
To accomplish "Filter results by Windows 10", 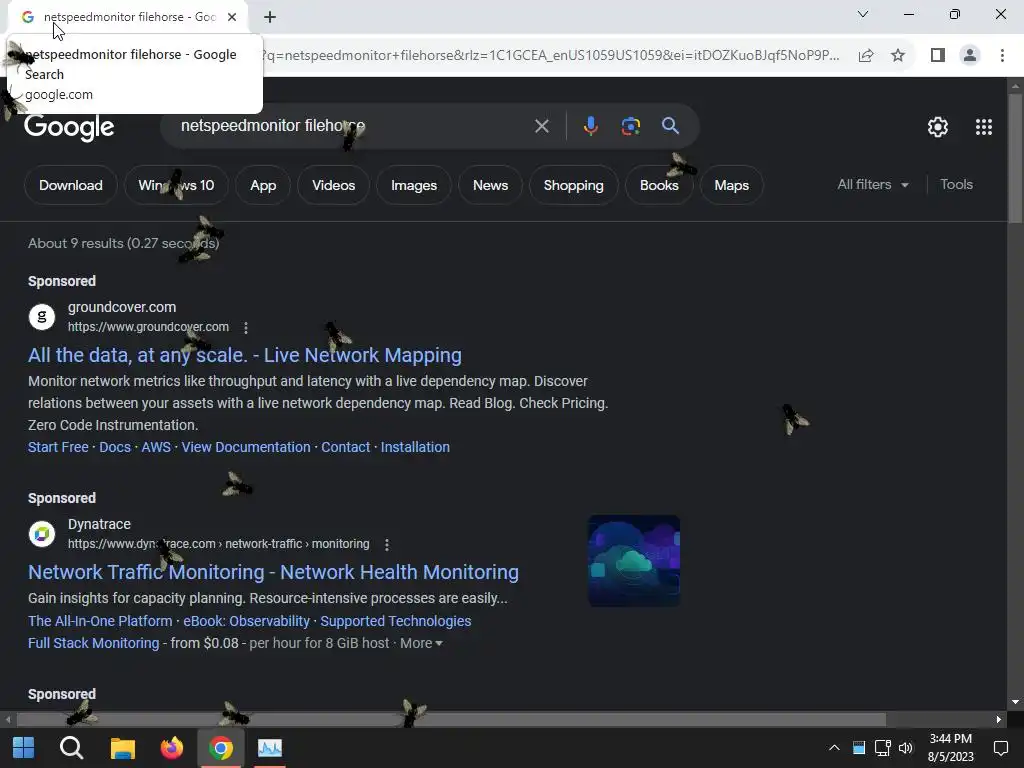I will (176, 185).
